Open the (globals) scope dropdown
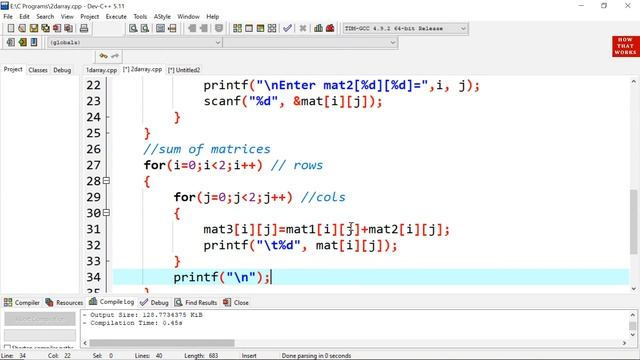 (218, 42)
